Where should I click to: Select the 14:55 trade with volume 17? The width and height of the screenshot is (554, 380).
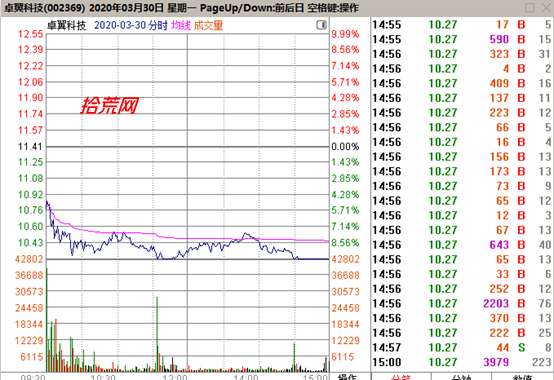(x=462, y=25)
